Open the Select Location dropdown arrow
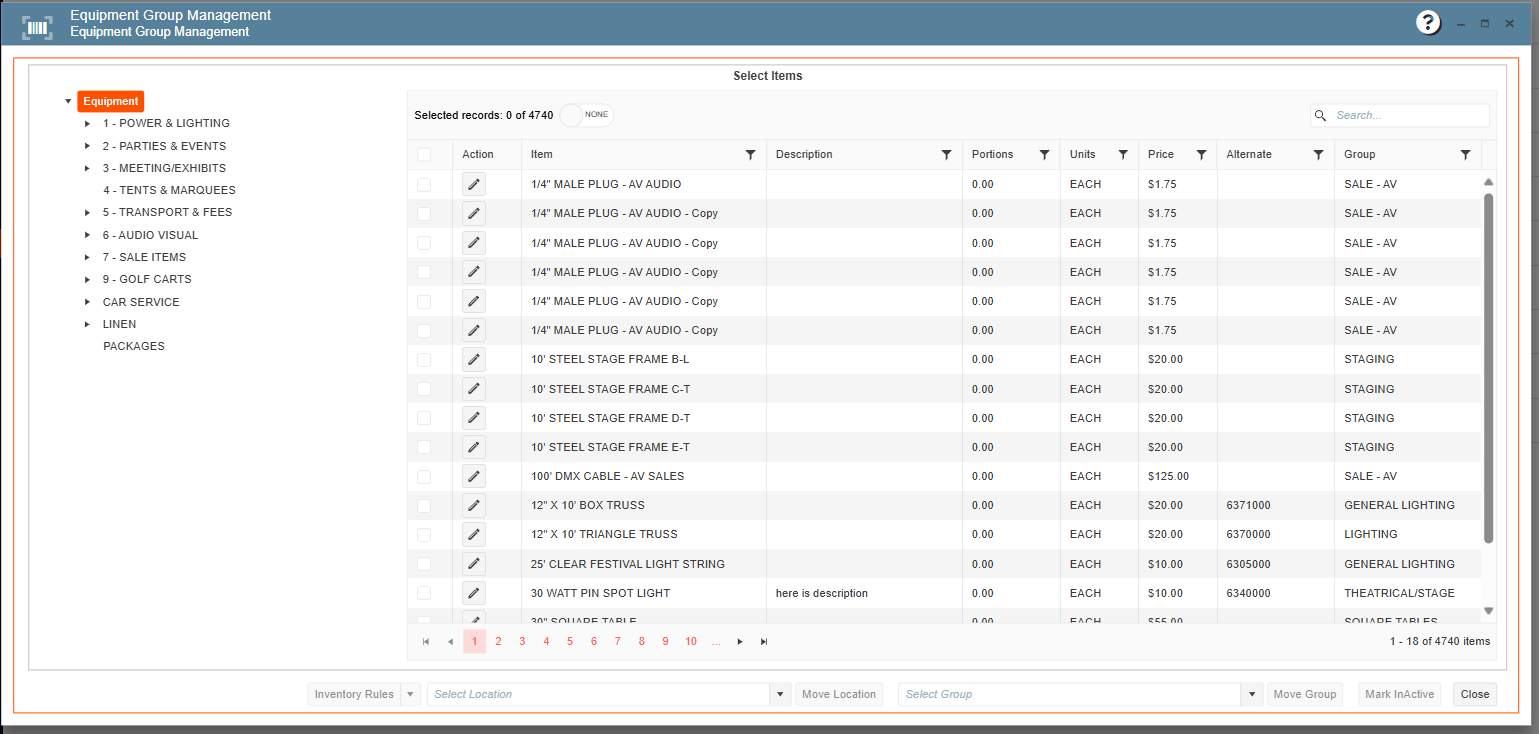The height and width of the screenshot is (734, 1539). 780,694
